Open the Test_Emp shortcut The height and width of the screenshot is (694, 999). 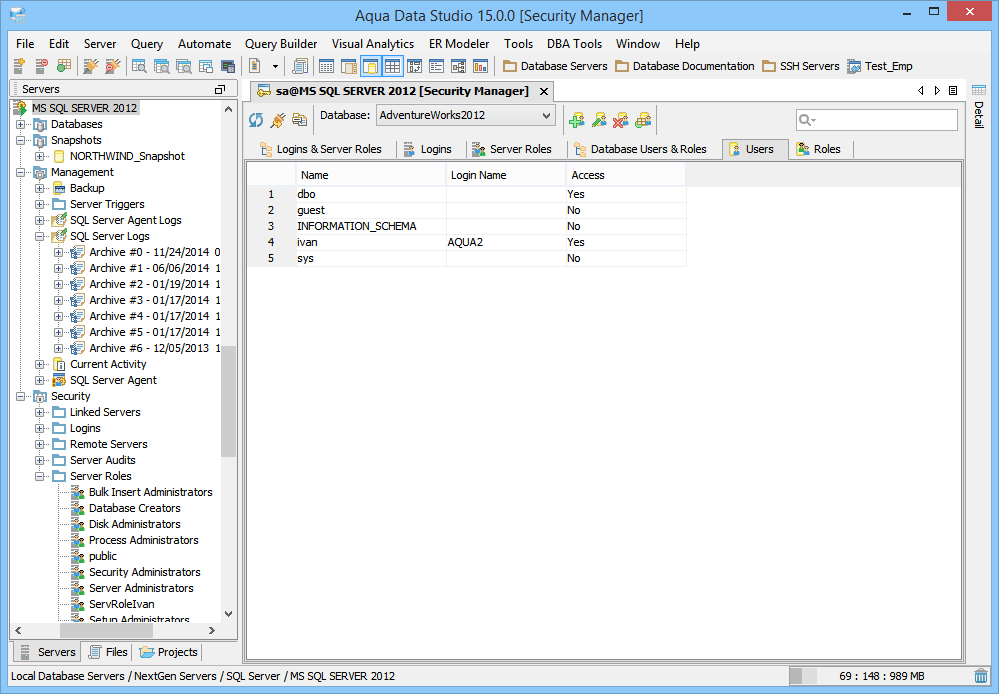tap(880, 66)
